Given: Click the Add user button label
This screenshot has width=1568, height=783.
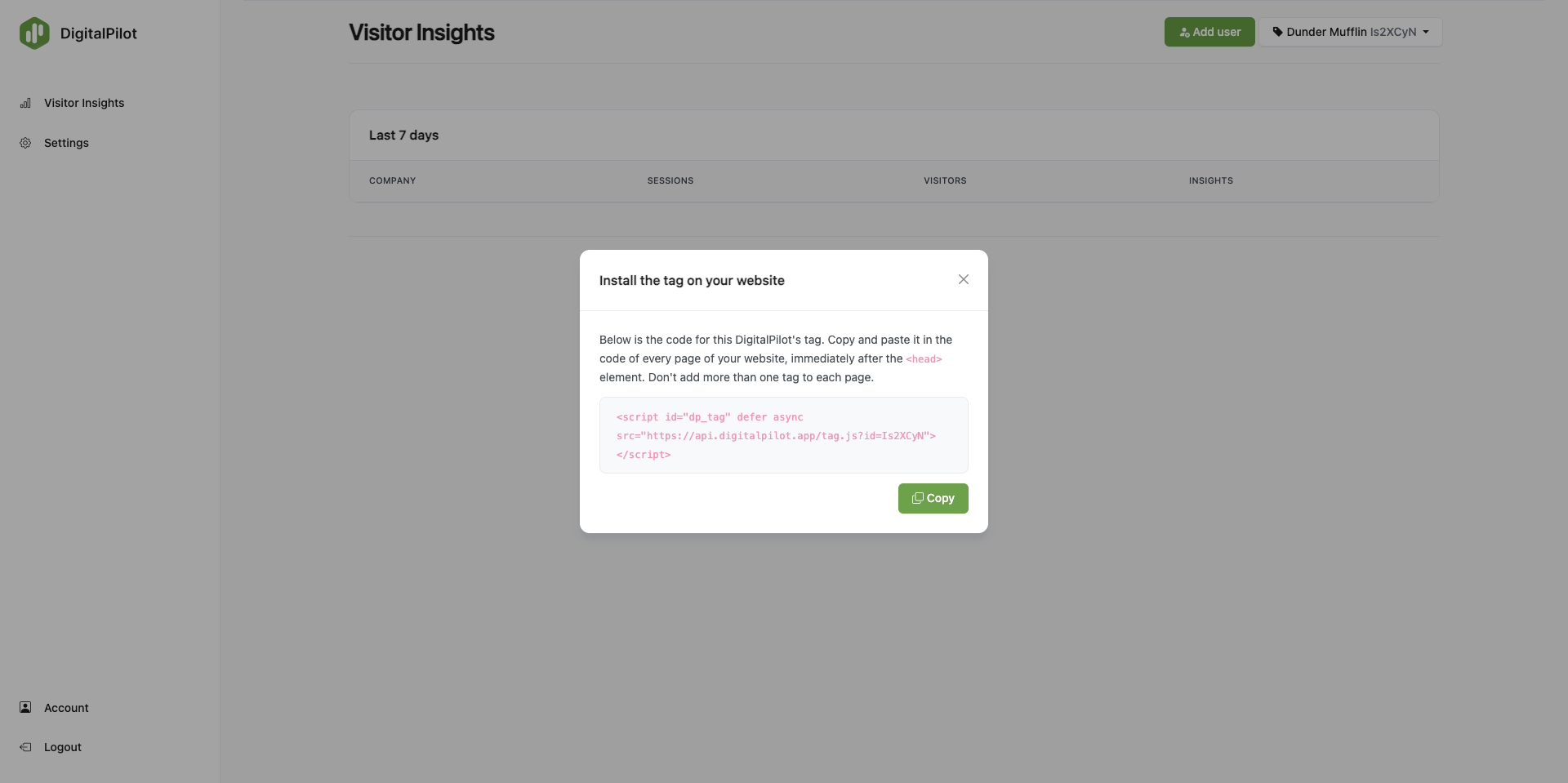Looking at the screenshot, I should [1217, 32].
